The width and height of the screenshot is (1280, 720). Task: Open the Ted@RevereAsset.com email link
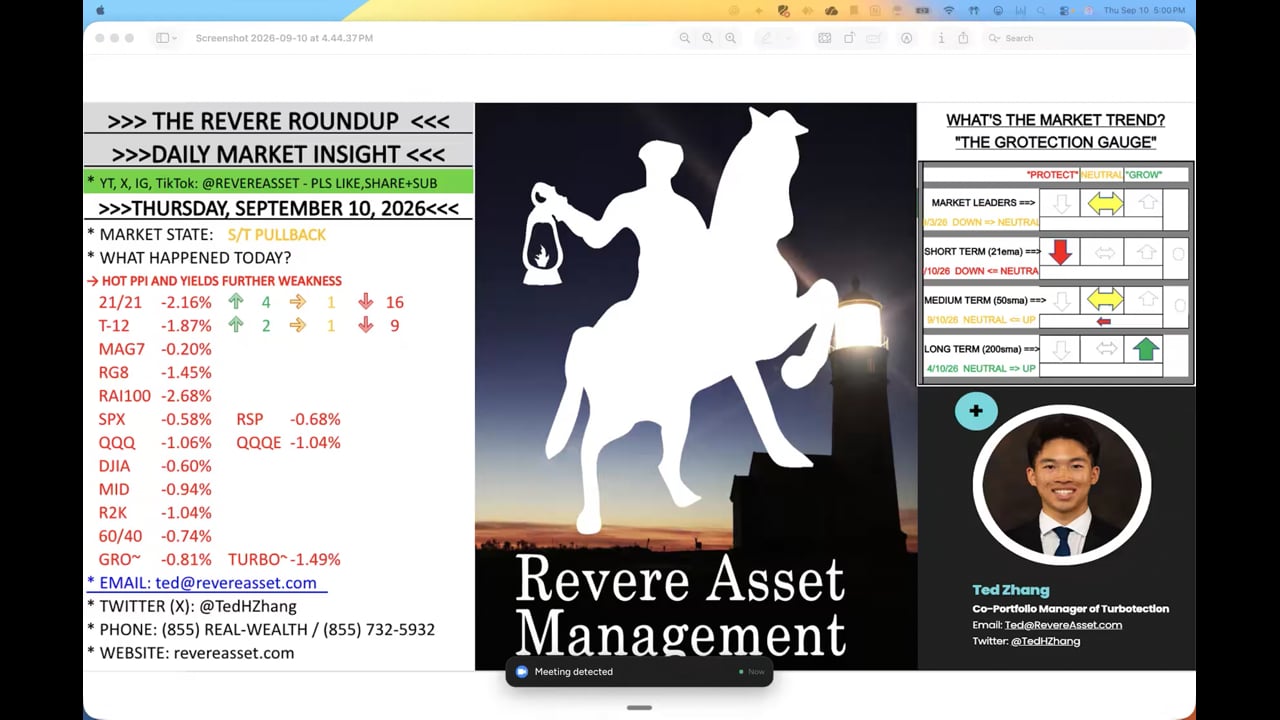(1063, 625)
